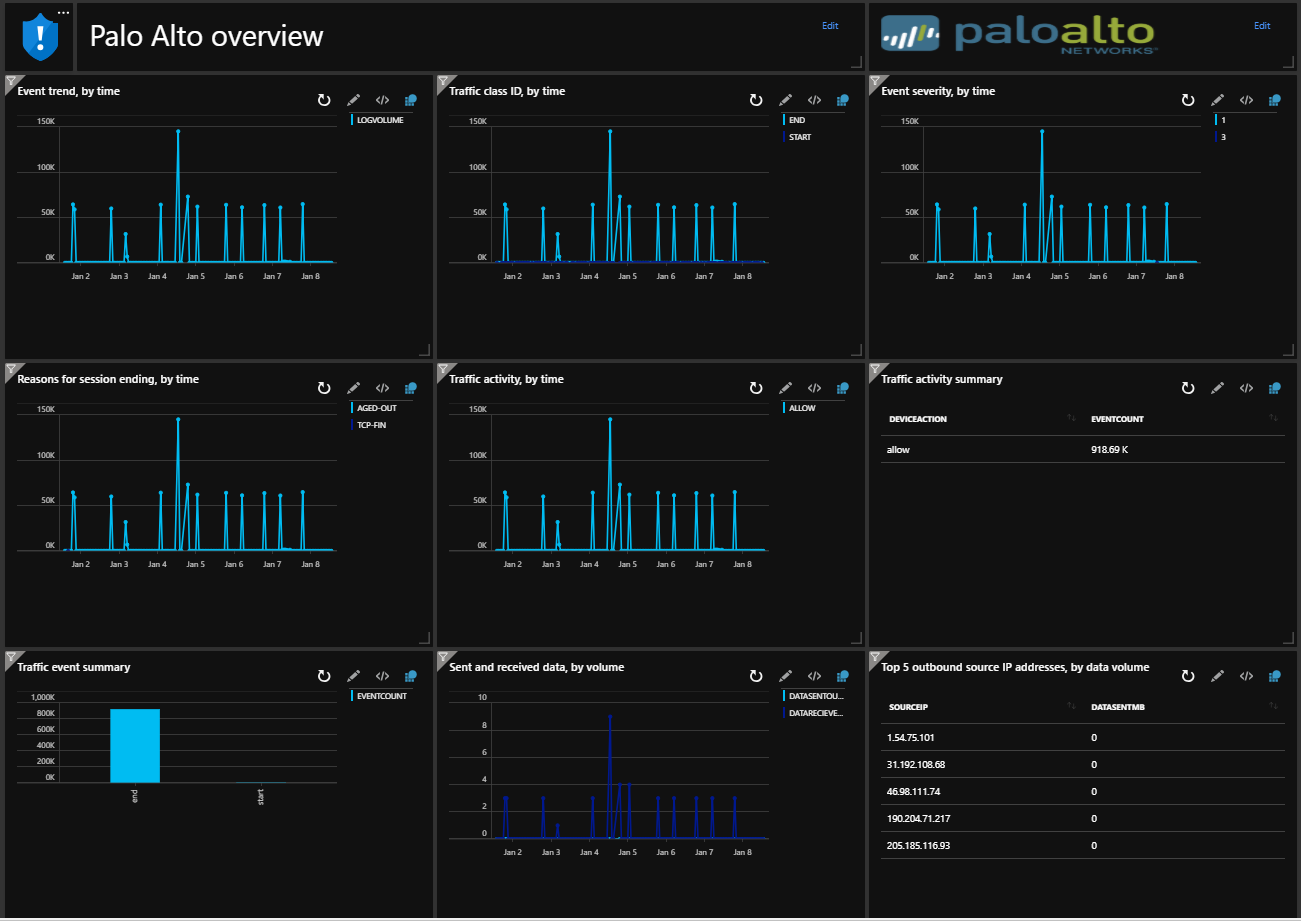Toggle the ALLOW legend series

coord(799,408)
